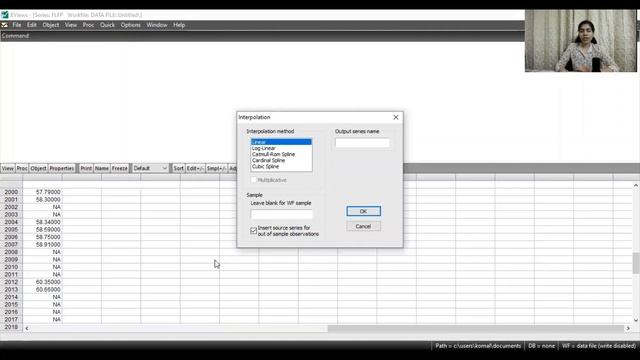Click the Sort toolbar button

click(178, 168)
